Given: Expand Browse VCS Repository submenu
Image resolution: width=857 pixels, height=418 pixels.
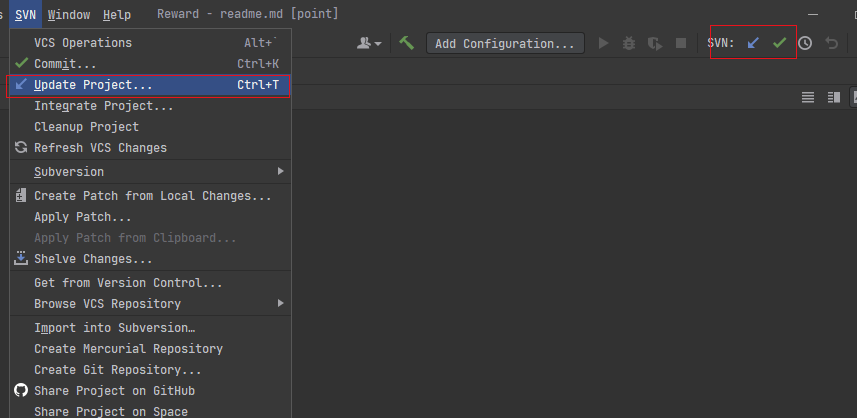Looking at the screenshot, I should [x=150, y=303].
